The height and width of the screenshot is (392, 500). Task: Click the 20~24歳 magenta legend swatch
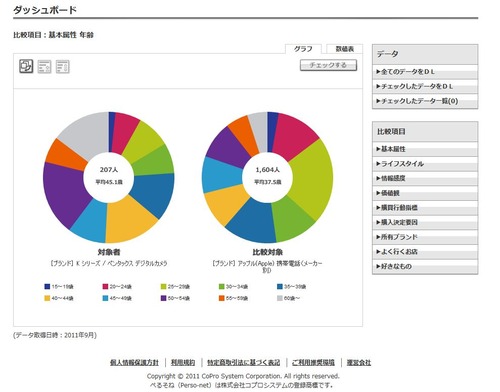point(105,286)
